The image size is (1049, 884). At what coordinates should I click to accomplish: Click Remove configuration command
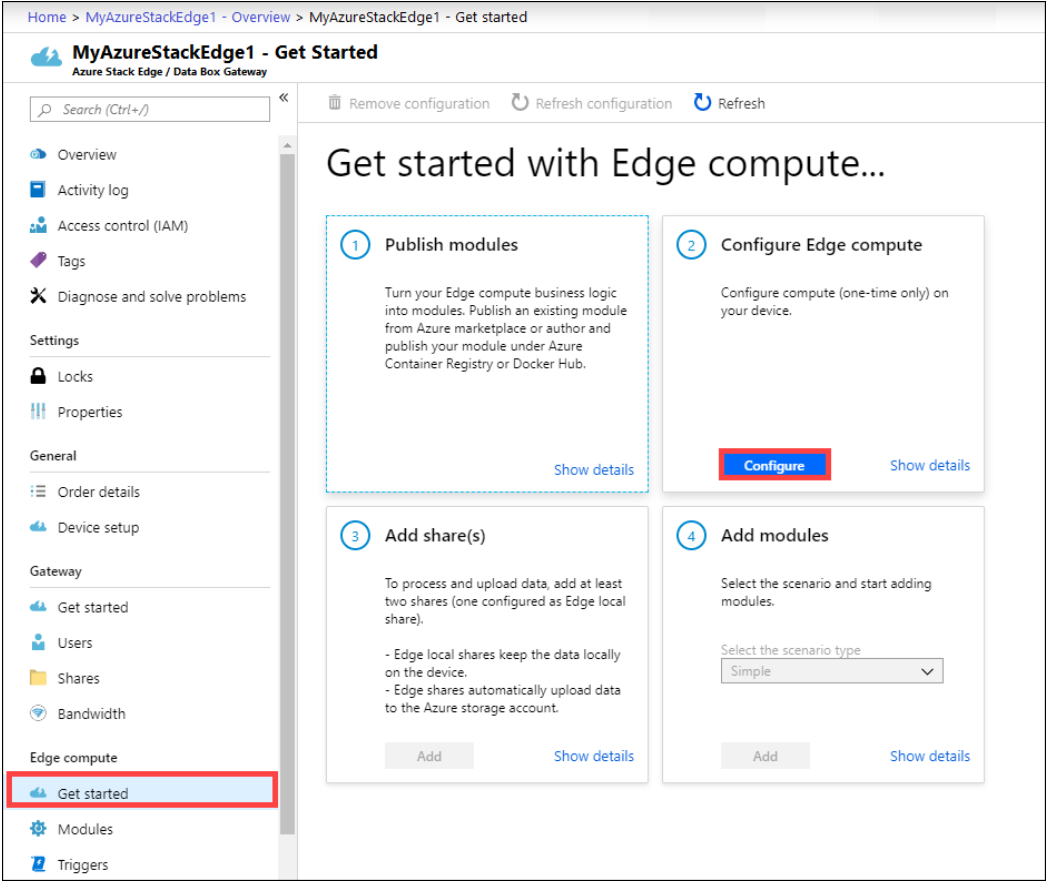[x=409, y=103]
